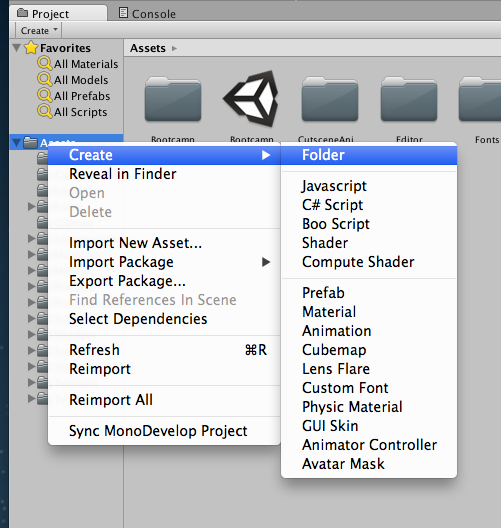This screenshot has height=528, width=501.
Task: Create a new Javascript file
Action: [369, 186]
